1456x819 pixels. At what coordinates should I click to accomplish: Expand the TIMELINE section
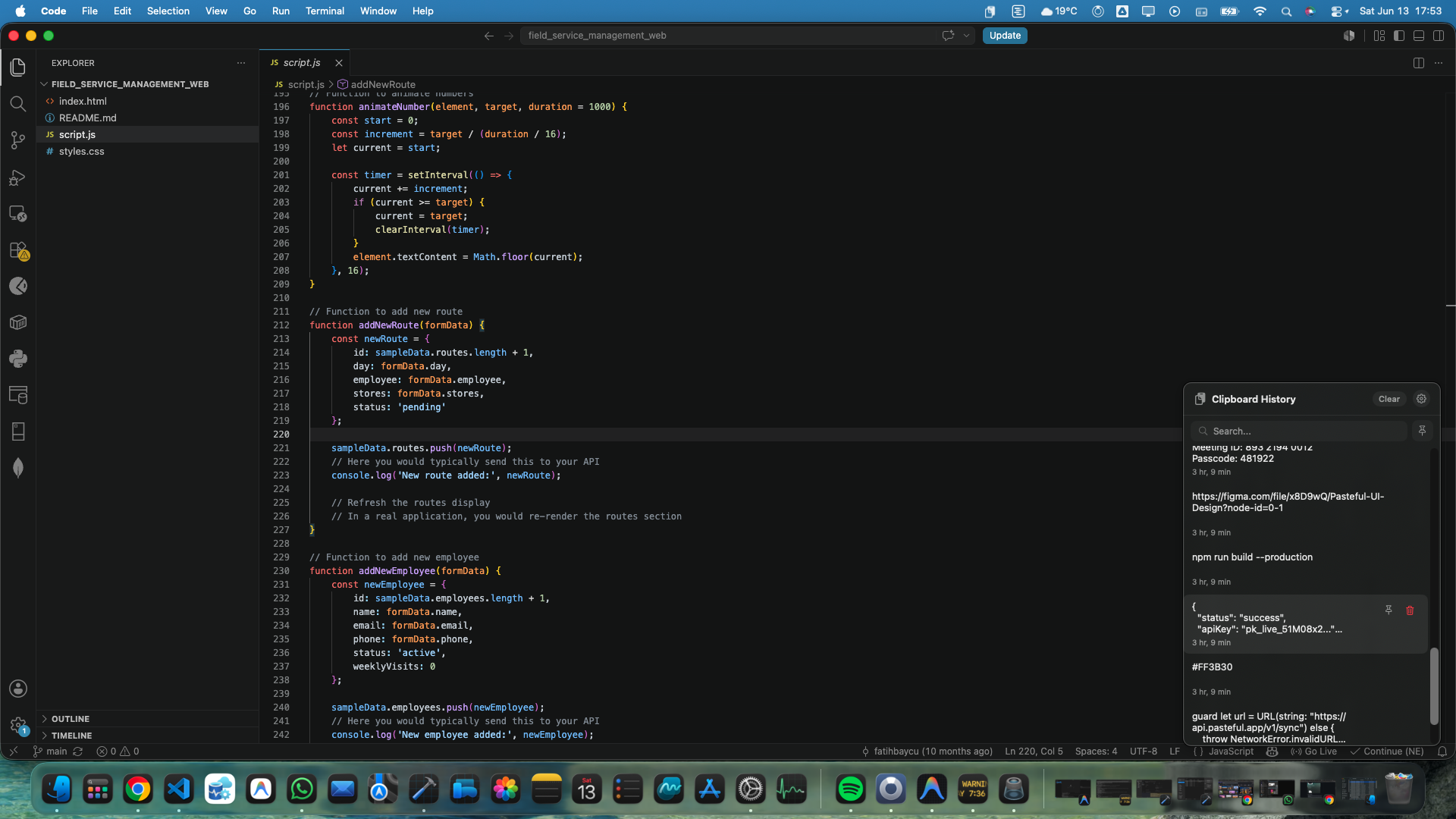pos(147,736)
